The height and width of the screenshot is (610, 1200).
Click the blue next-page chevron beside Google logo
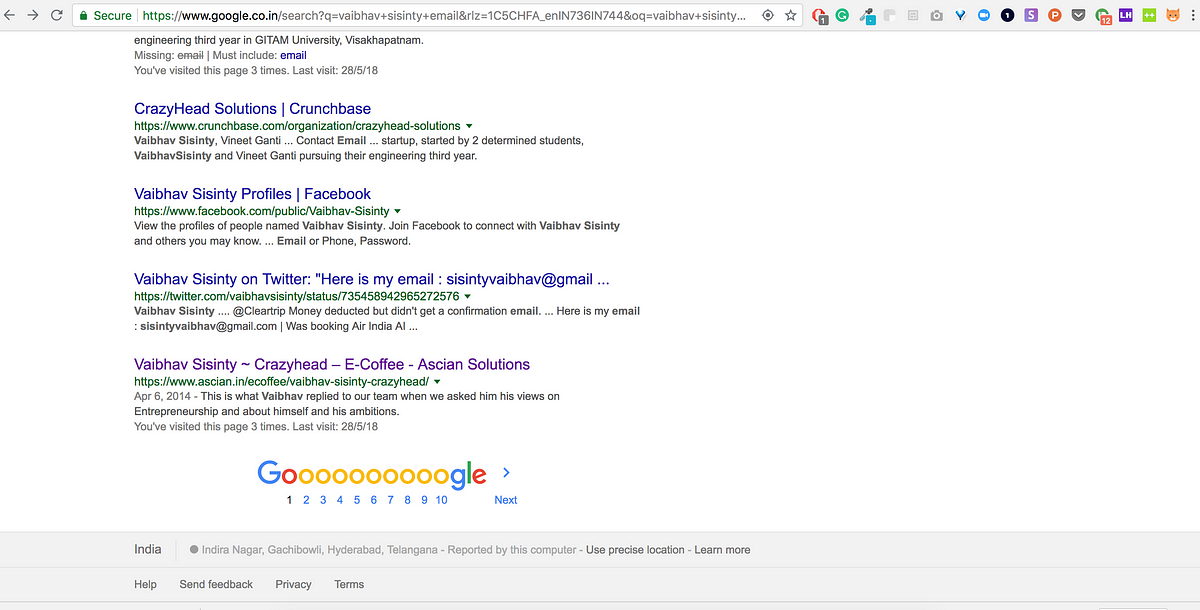pyautogui.click(x=506, y=472)
